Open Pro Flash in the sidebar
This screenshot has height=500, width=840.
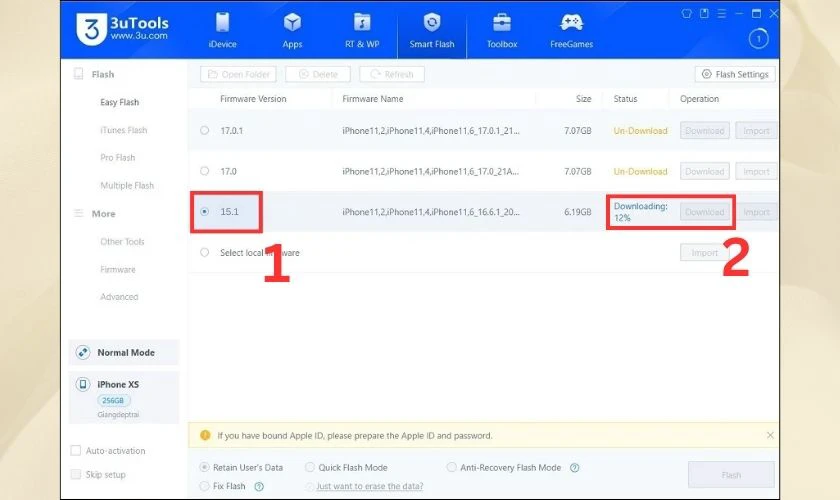(118, 158)
